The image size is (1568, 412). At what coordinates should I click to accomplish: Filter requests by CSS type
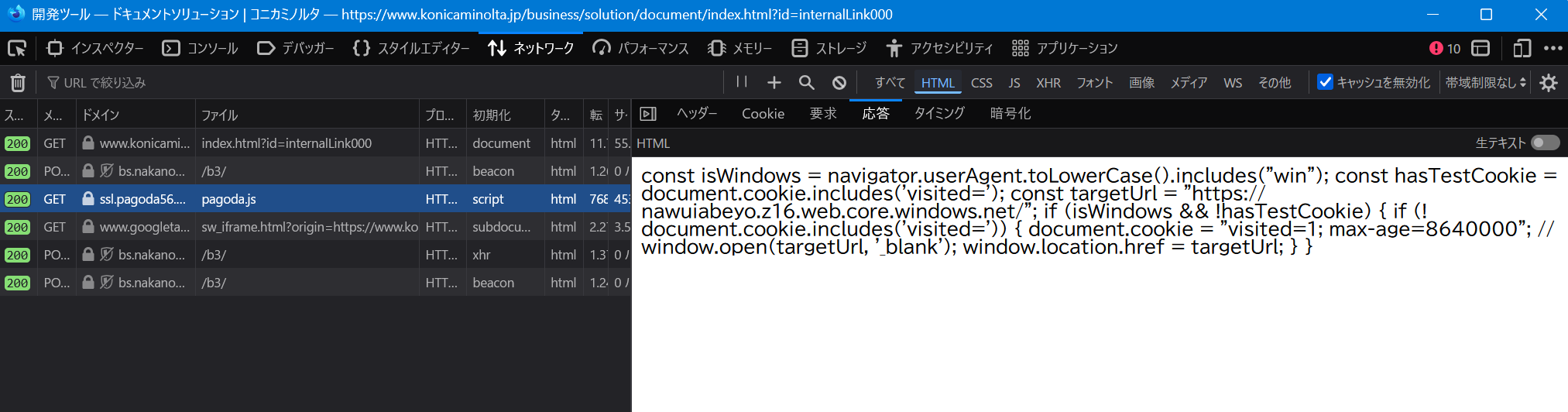pyautogui.click(x=981, y=83)
